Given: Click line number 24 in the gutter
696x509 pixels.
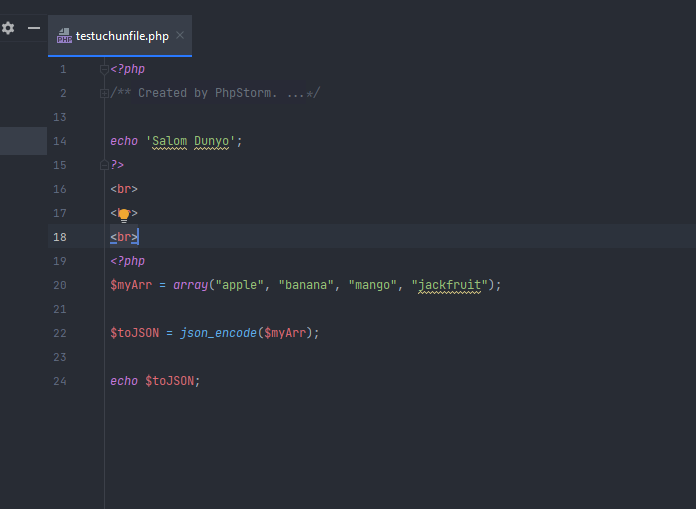Looking at the screenshot, I should coord(60,381).
